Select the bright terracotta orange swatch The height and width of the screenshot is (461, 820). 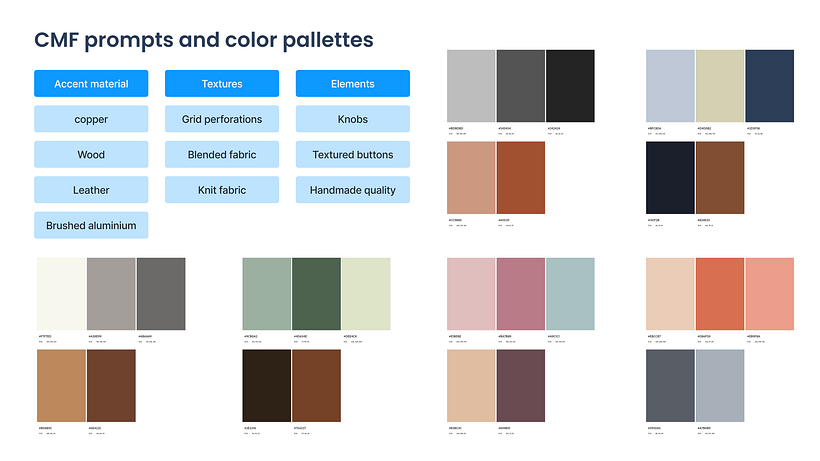point(720,294)
